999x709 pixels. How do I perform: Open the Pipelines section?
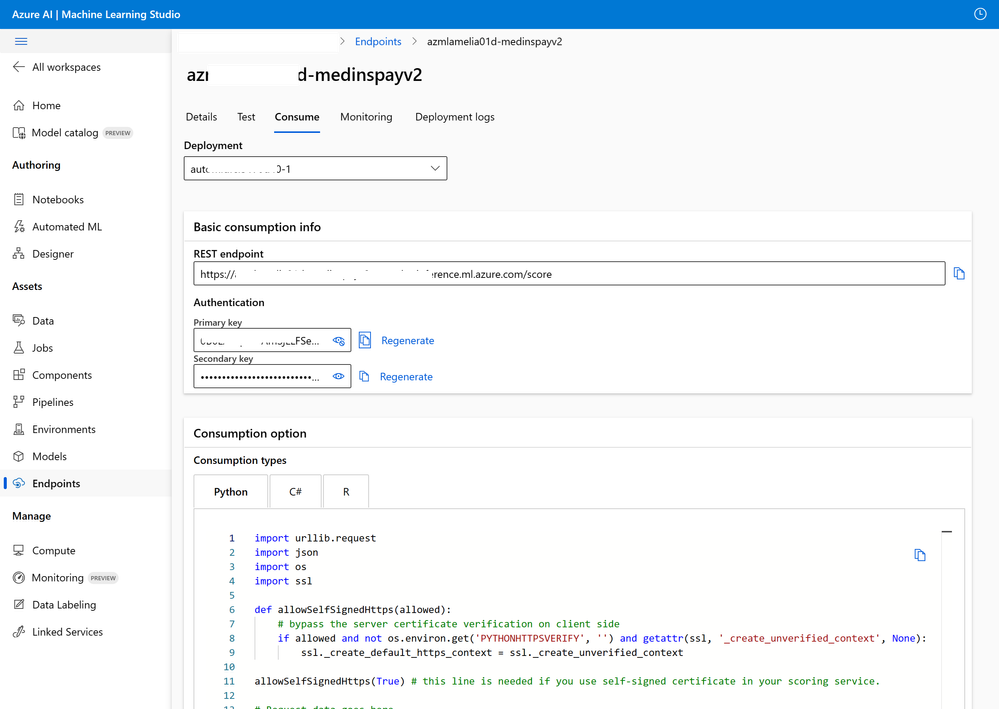point(53,402)
